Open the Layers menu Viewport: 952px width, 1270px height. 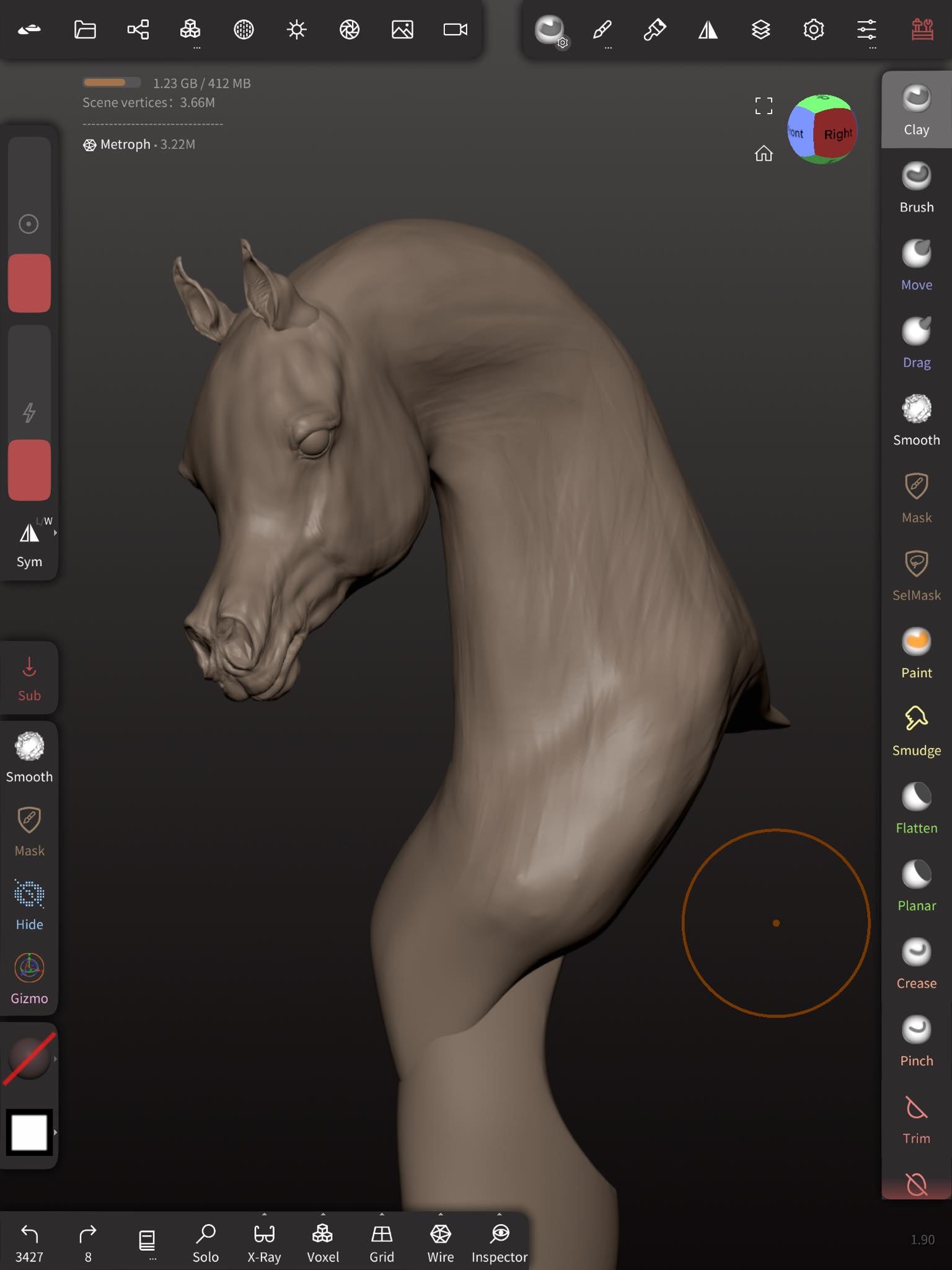760,29
